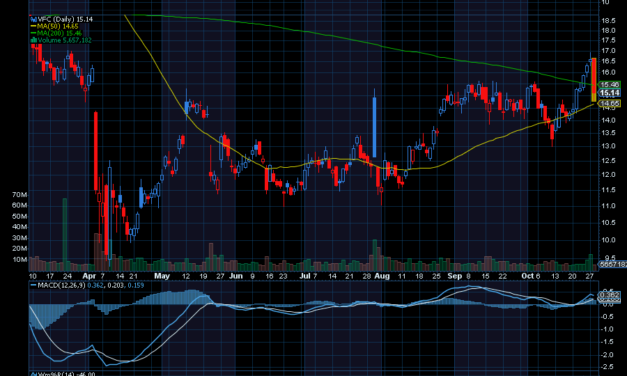The height and width of the screenshot is (376, 627).
Task: Click the 14.0 price axis label
Action: (x=608, y=120)
